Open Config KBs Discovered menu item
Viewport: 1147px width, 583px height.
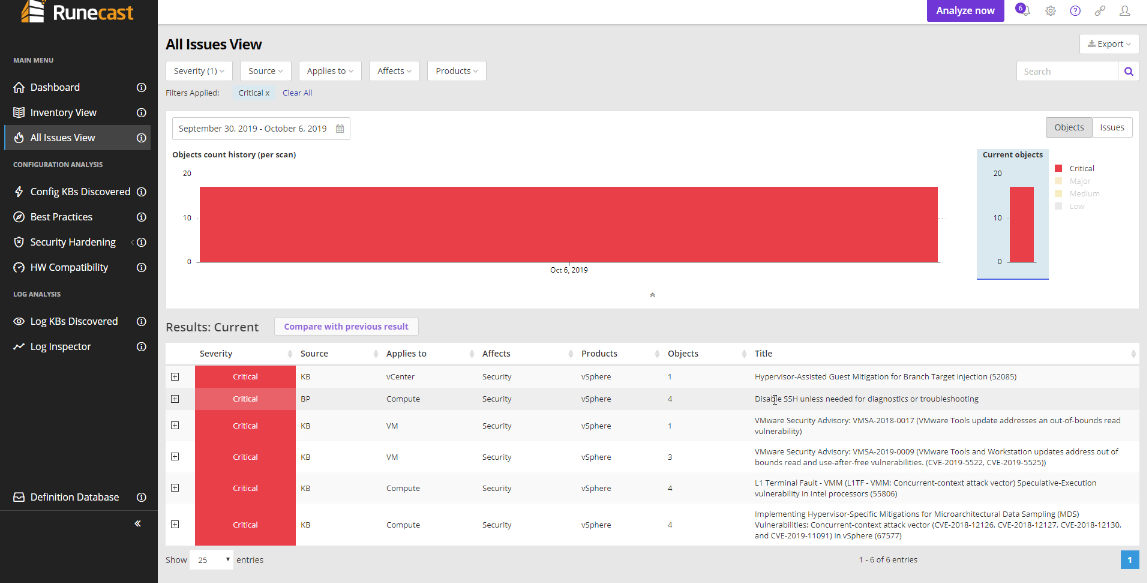[80, 192]
